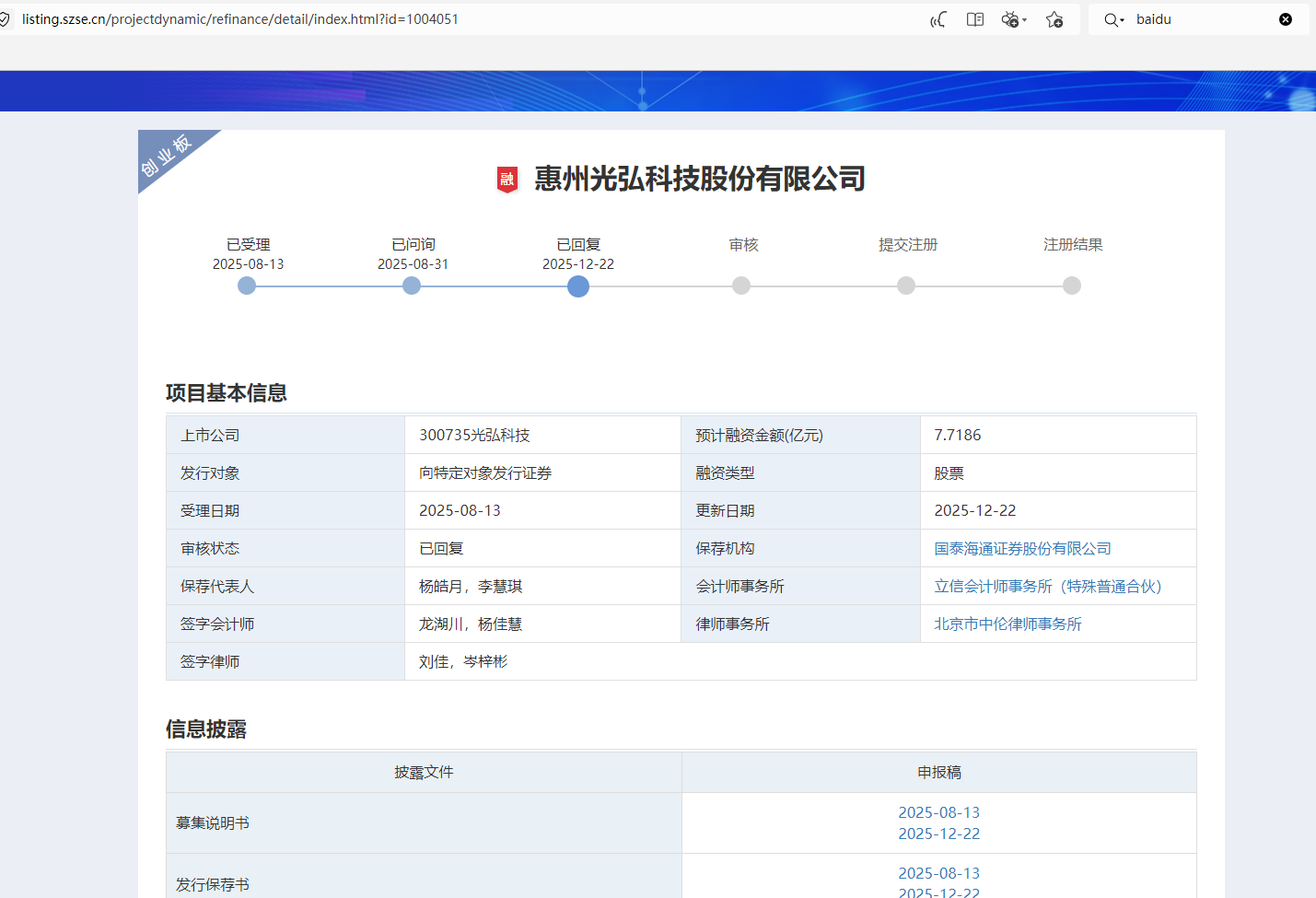Click the site security shield icon

tap(5, 19)
